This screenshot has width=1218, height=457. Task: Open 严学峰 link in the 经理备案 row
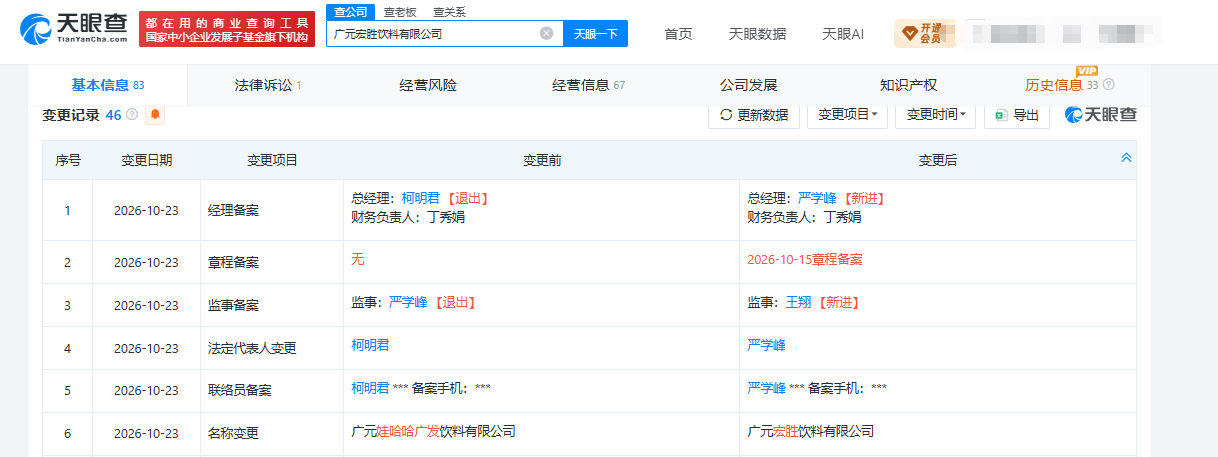(816, 198)
